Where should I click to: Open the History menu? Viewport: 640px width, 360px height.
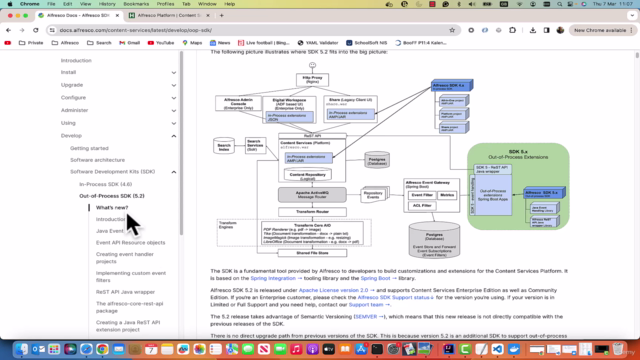(x=107, y=4)
